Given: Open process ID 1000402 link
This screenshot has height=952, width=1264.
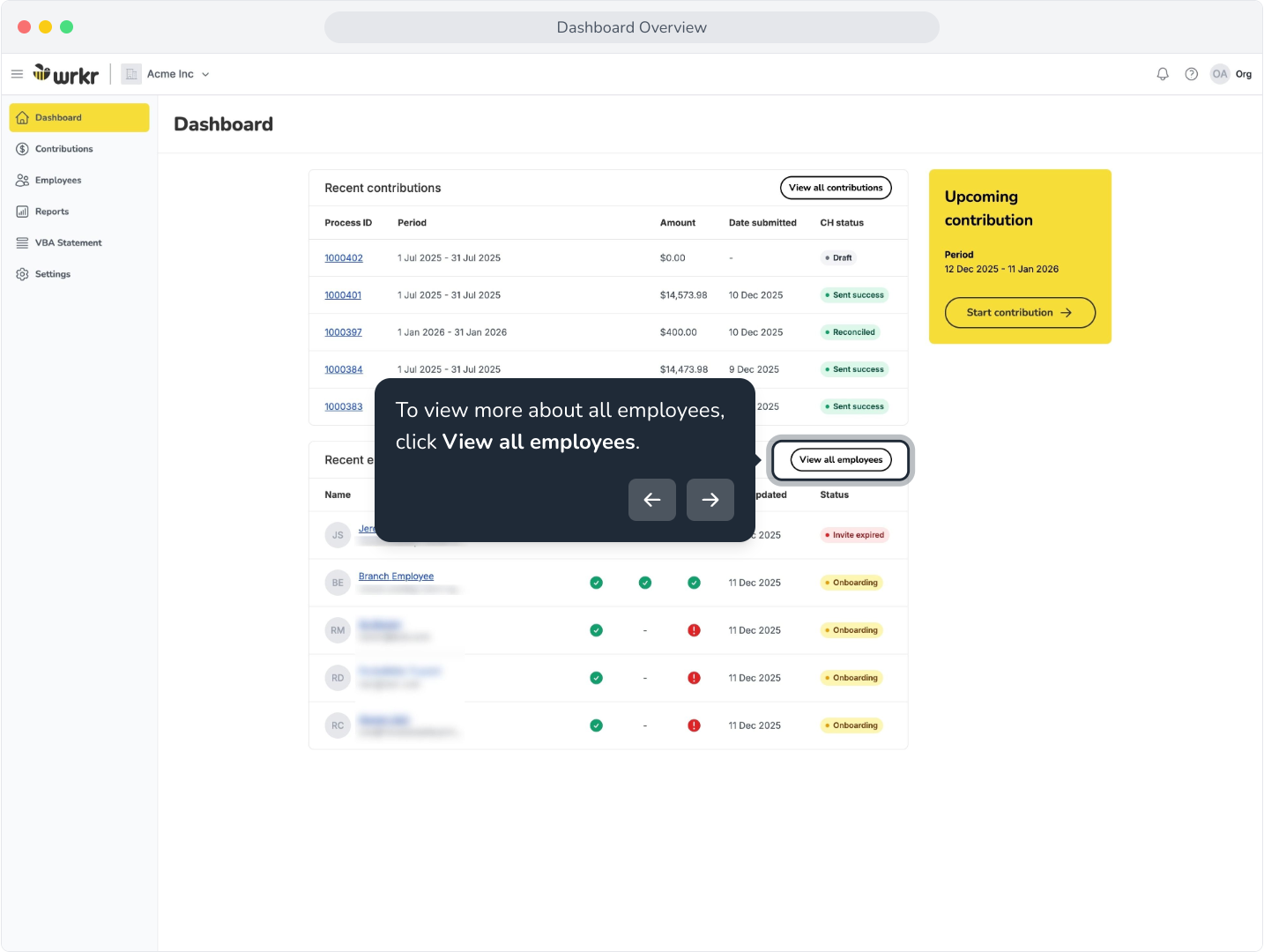Looking at the screenshot, I should pyautogui.click(x=344, y=258).
